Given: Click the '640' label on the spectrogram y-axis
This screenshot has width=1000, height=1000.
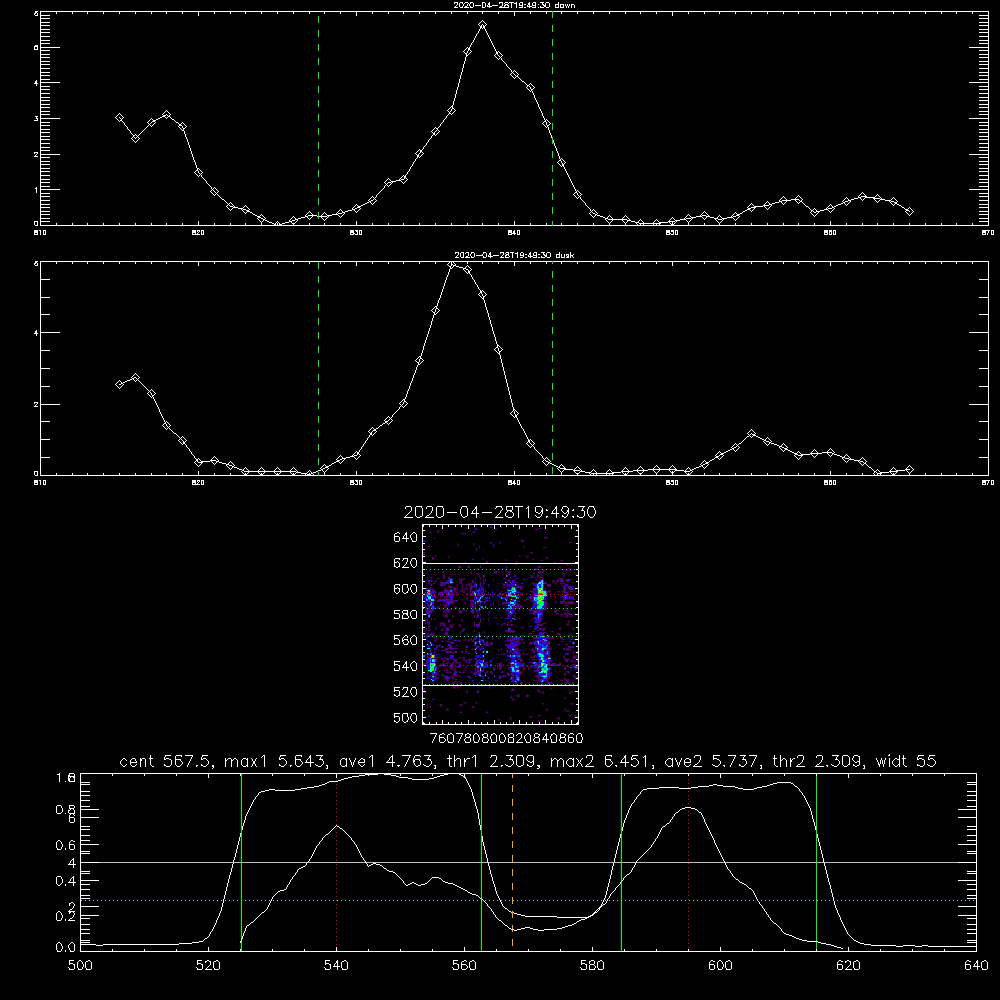Looking at the screenshot, I should pos(406,537).
